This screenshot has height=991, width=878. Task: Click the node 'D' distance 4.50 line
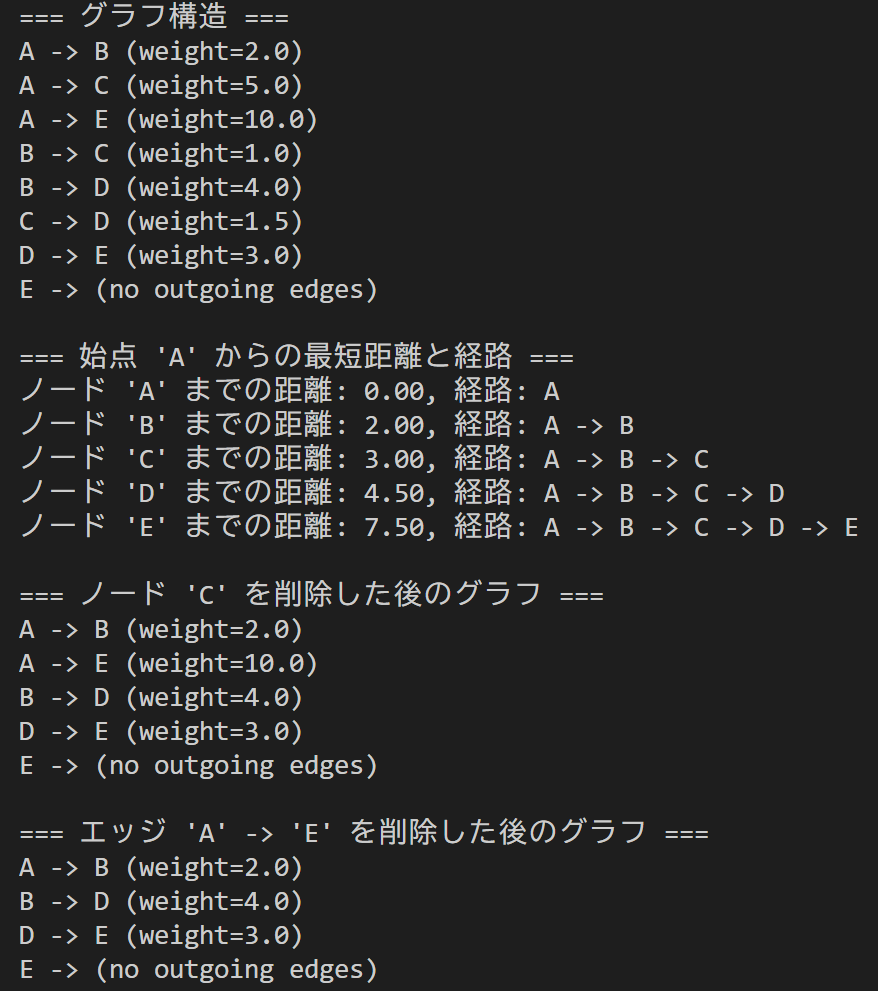tap(401, 493)
